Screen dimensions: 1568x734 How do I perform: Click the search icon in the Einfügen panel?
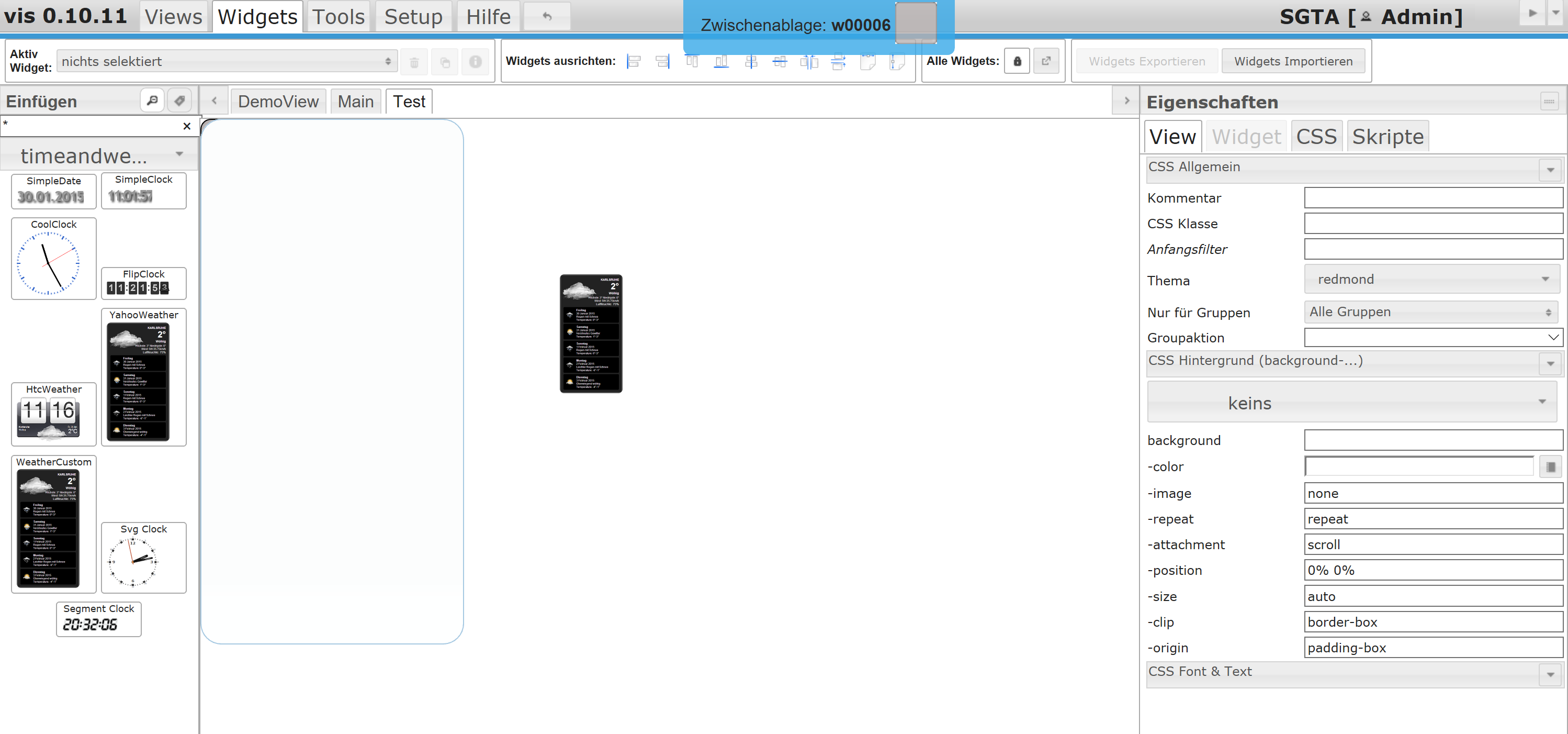pyautogui.click(x=152, y=101)
